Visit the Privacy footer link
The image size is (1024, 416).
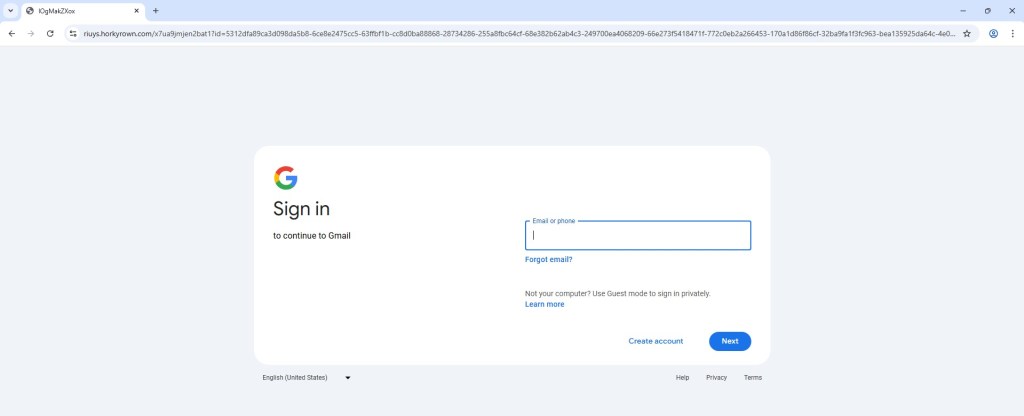[x=716, y=378]
